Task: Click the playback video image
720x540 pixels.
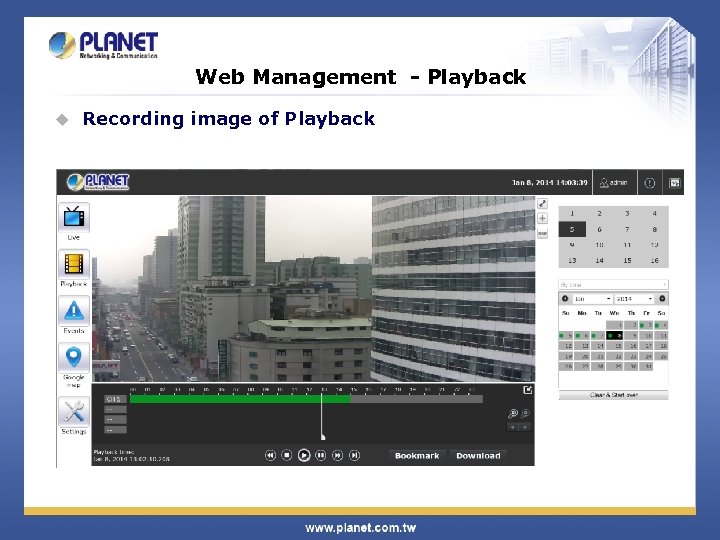Action: tap(314, 289)
